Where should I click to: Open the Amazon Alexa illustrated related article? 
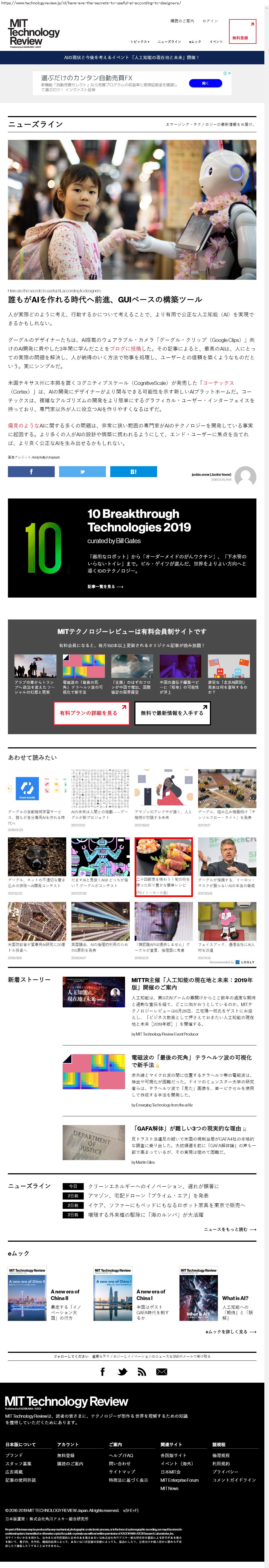tap(164, 788)
